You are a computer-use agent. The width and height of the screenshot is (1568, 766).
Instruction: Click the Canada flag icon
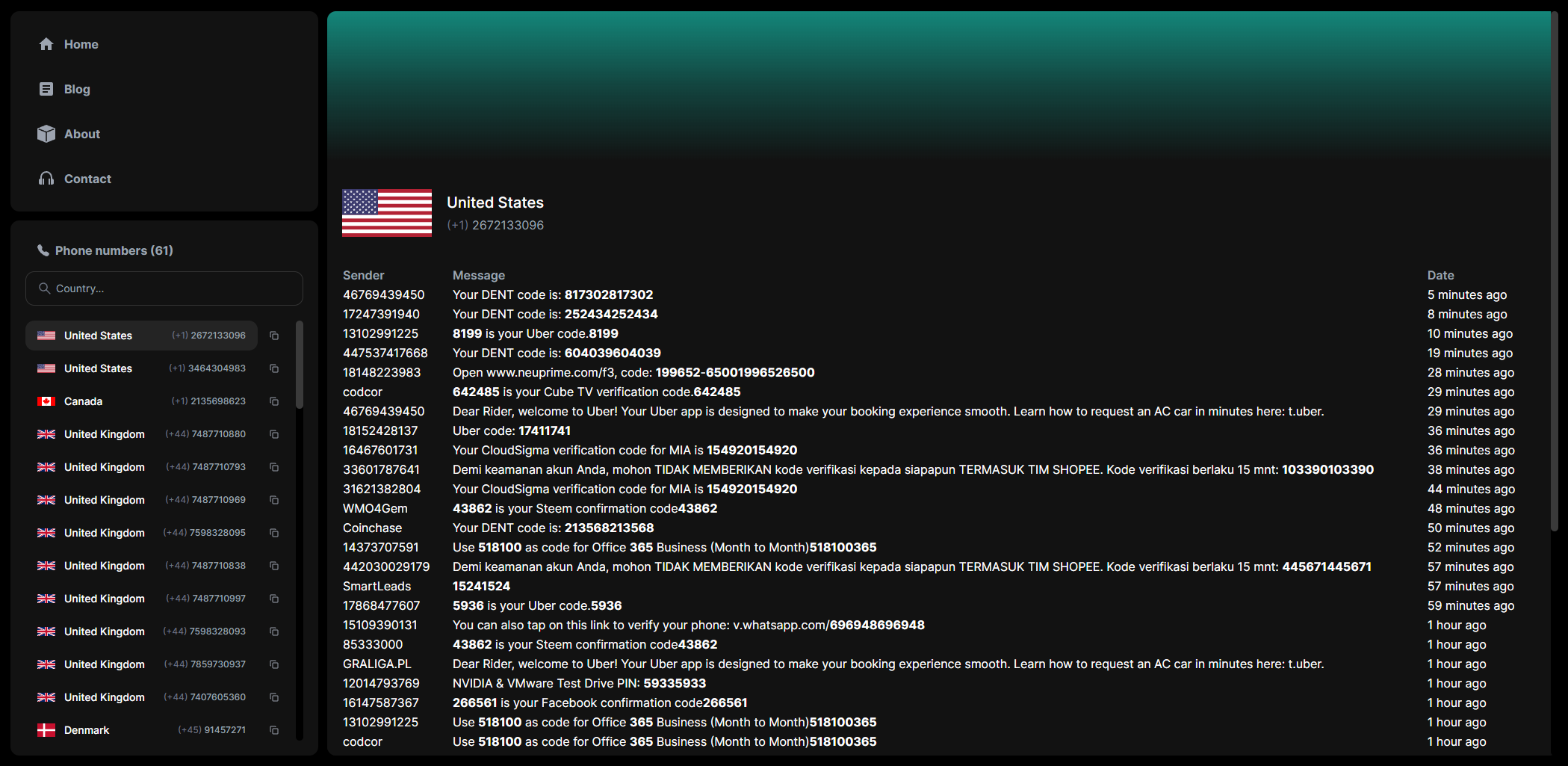point(46,401)
